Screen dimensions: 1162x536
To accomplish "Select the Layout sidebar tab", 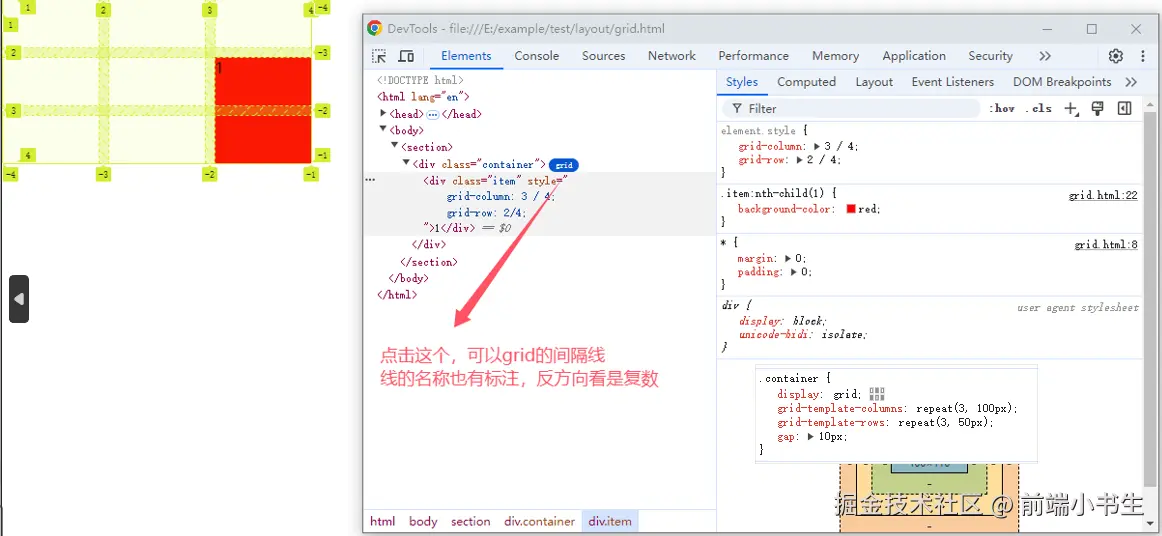I will tap(874, 82).
